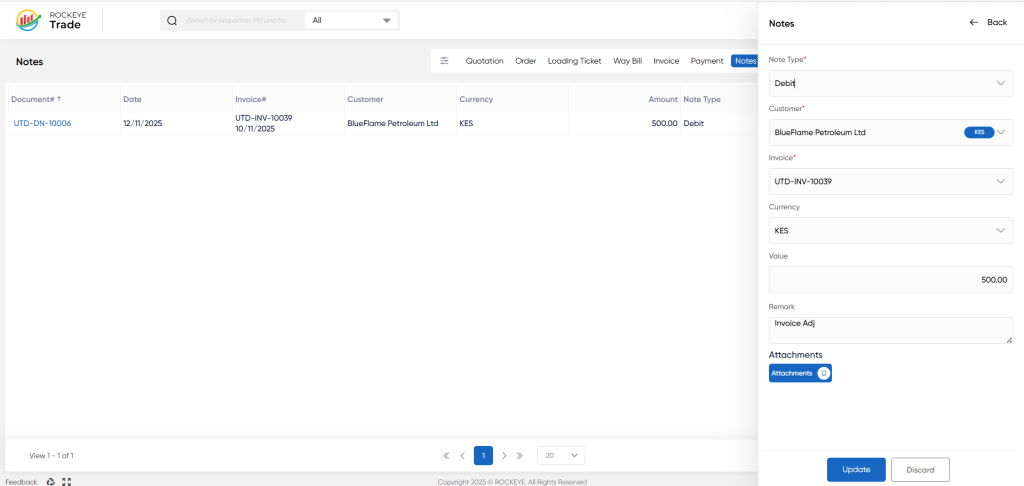Expand the Currency dropdown
Screen dimensions: 1024x486
pos(1000,230)
